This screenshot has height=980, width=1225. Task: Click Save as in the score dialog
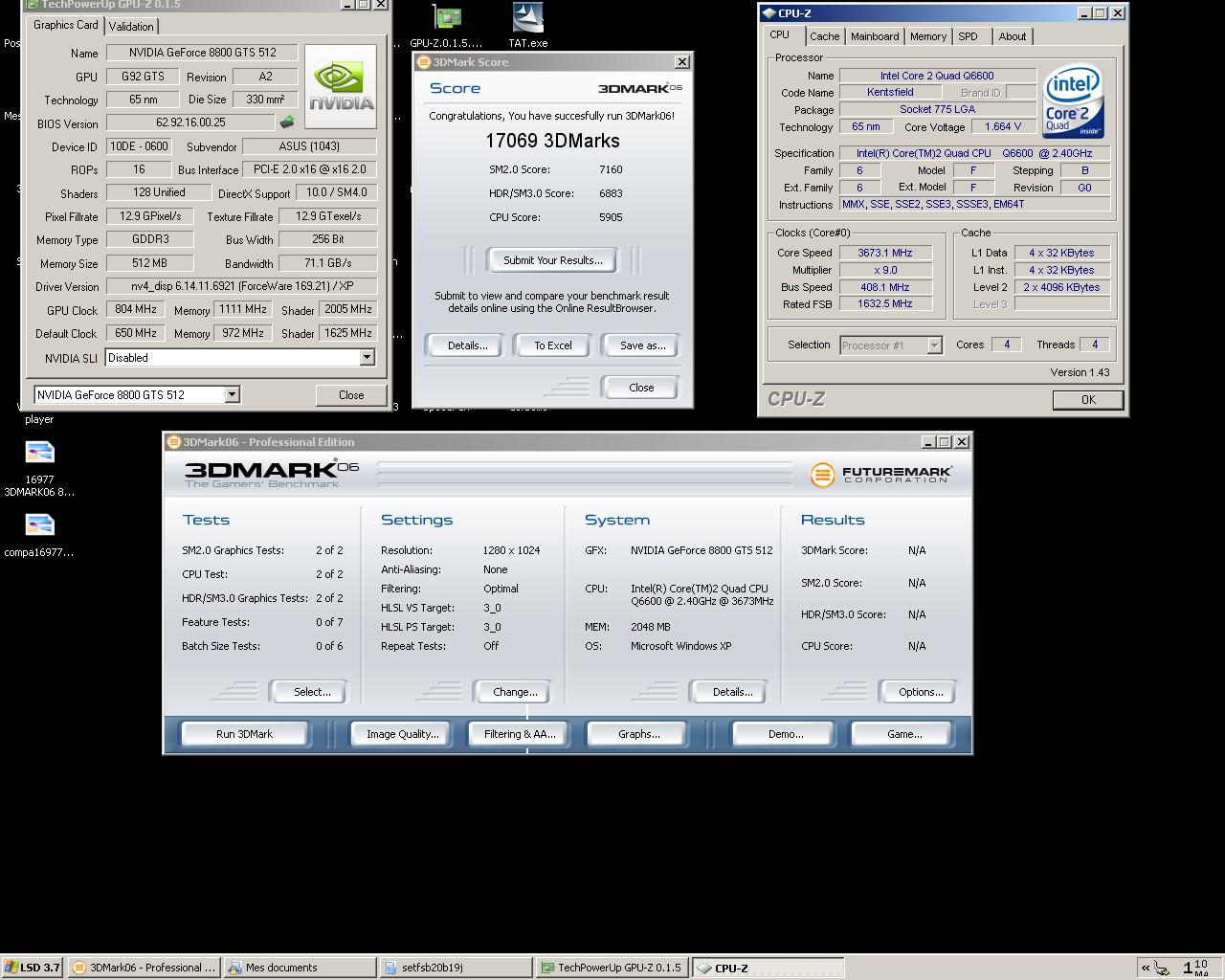pos(642,345)
